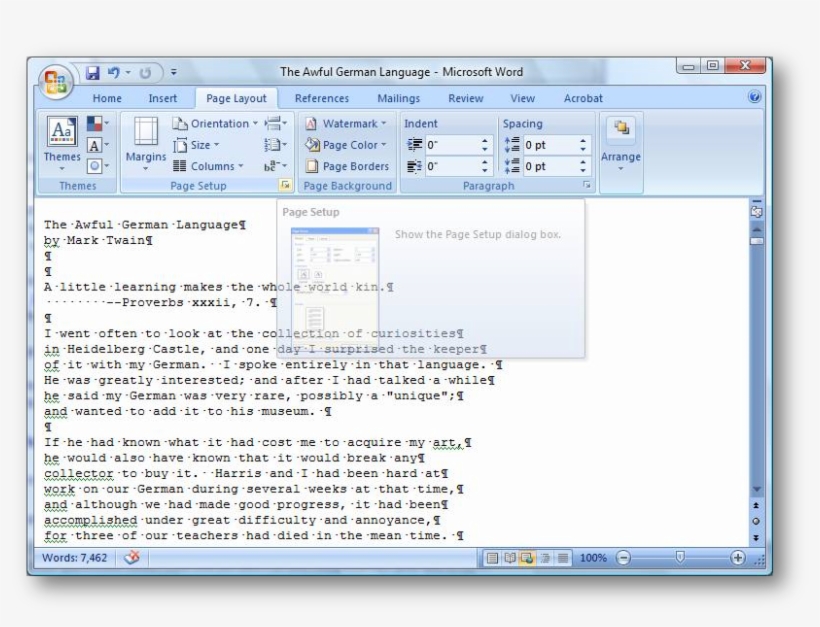820x627 pixels.
Task: Click the vertical scrollbar up arrow
Action: (757, 229)
